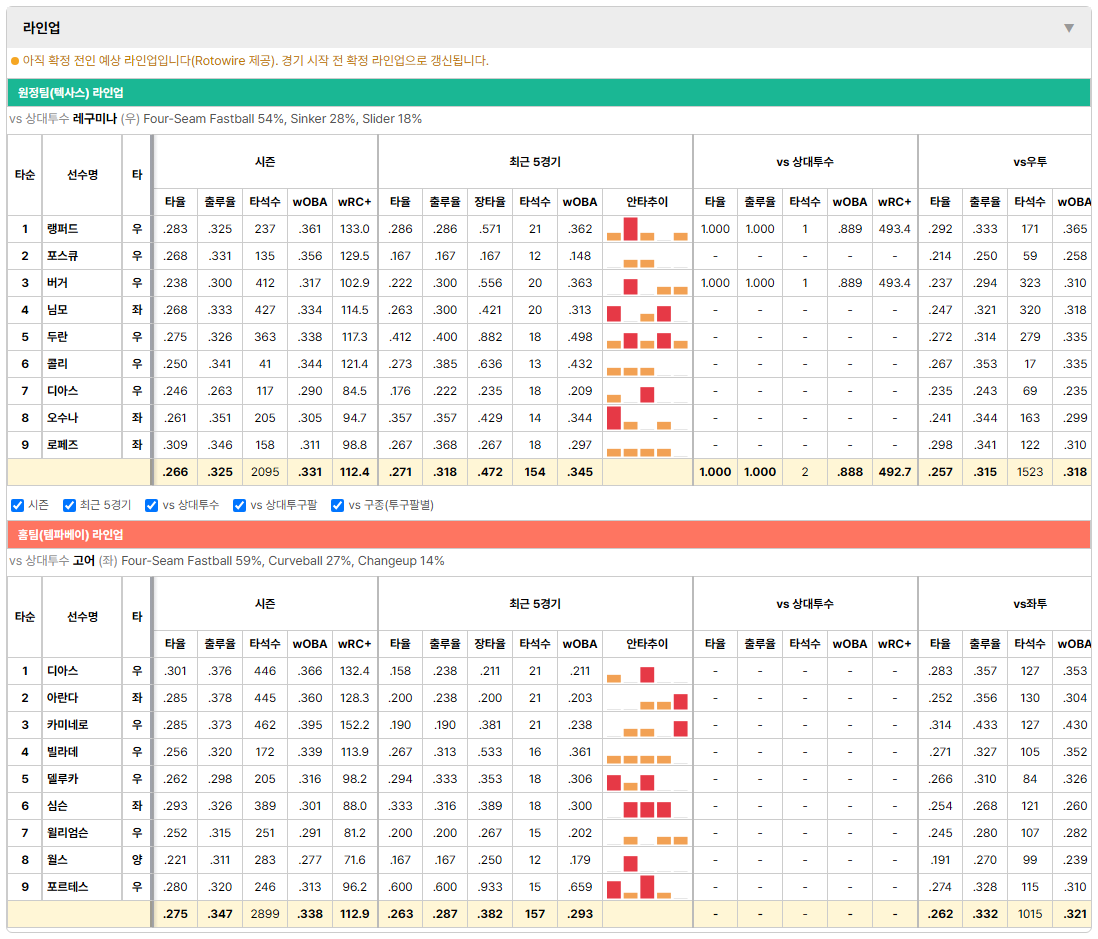
Task: Toggle the 시즌 checkbox
Action: click(18, 506)
